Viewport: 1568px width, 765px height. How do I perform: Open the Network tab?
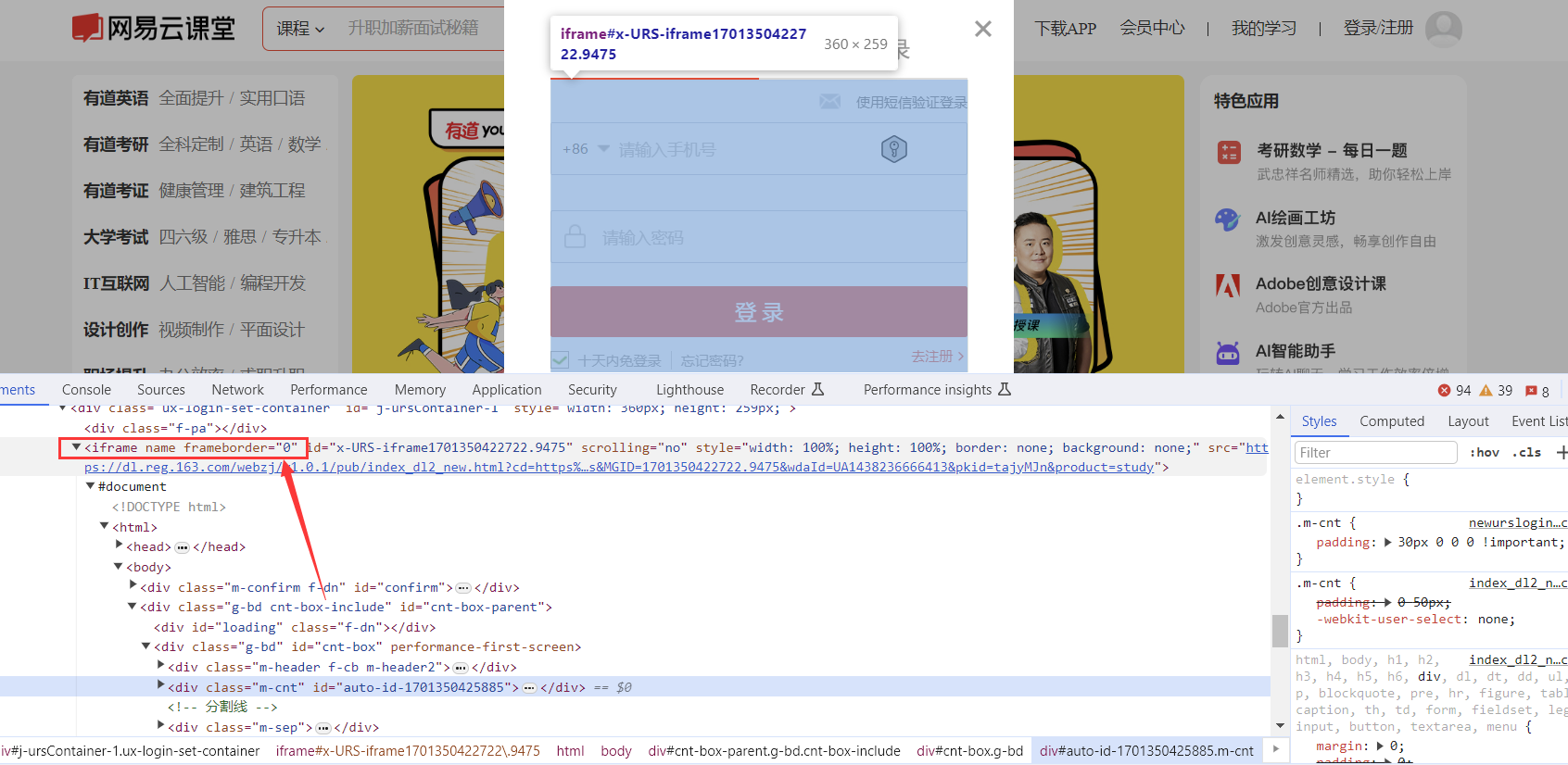pyautogui.click(x=237, y=390)
